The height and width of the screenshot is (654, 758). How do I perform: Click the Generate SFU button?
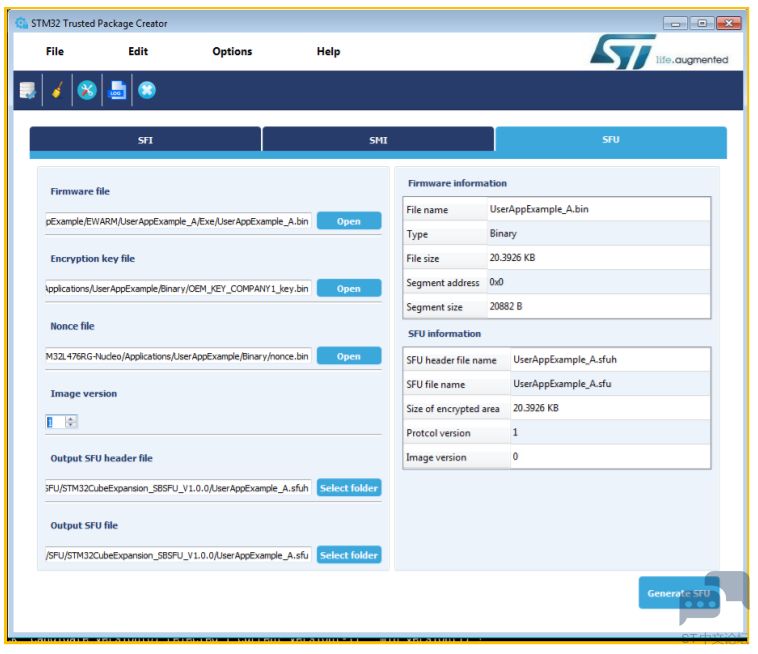(x=679, y=593)
